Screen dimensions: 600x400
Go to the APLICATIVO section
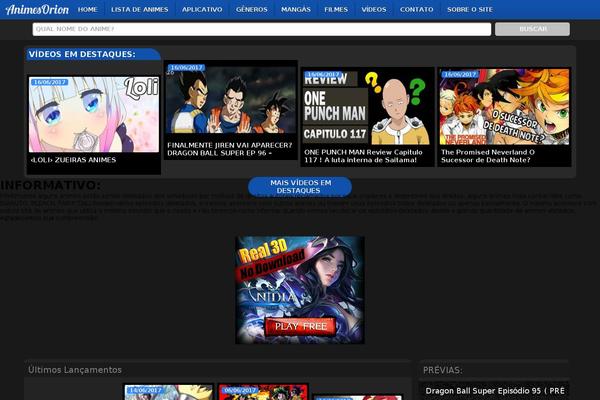click(202, 10)
